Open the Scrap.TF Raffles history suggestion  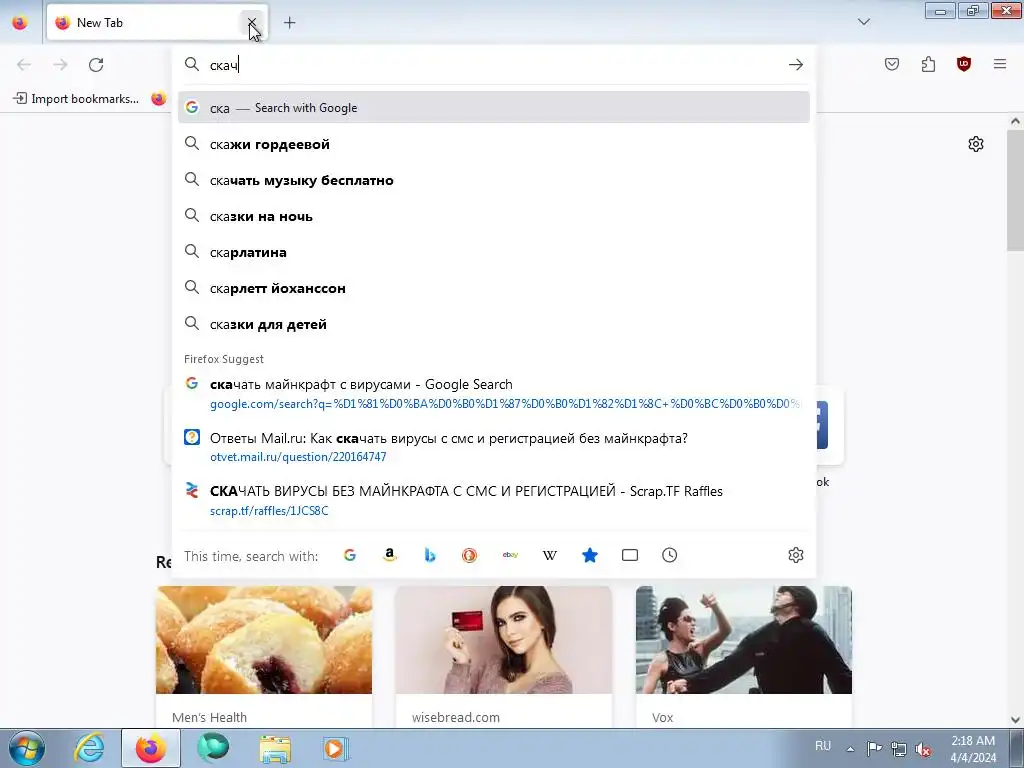(x=494, y=500)
